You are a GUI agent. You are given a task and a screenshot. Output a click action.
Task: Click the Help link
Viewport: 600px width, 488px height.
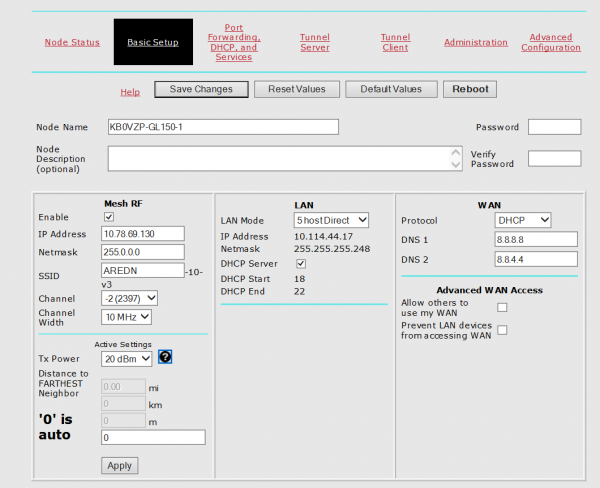130,92
